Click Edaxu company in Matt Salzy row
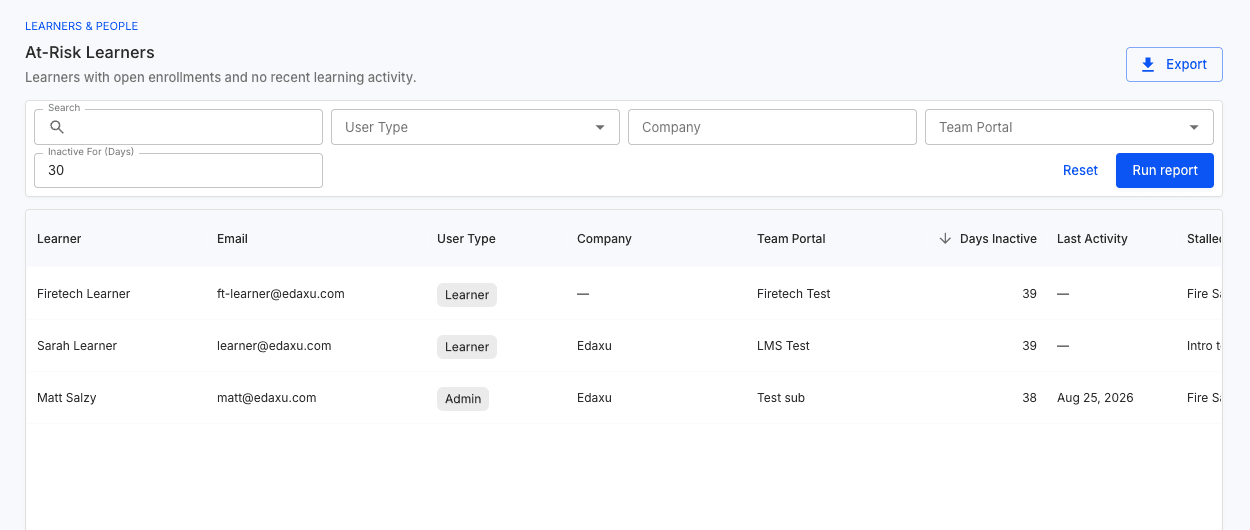 (594, 398)
